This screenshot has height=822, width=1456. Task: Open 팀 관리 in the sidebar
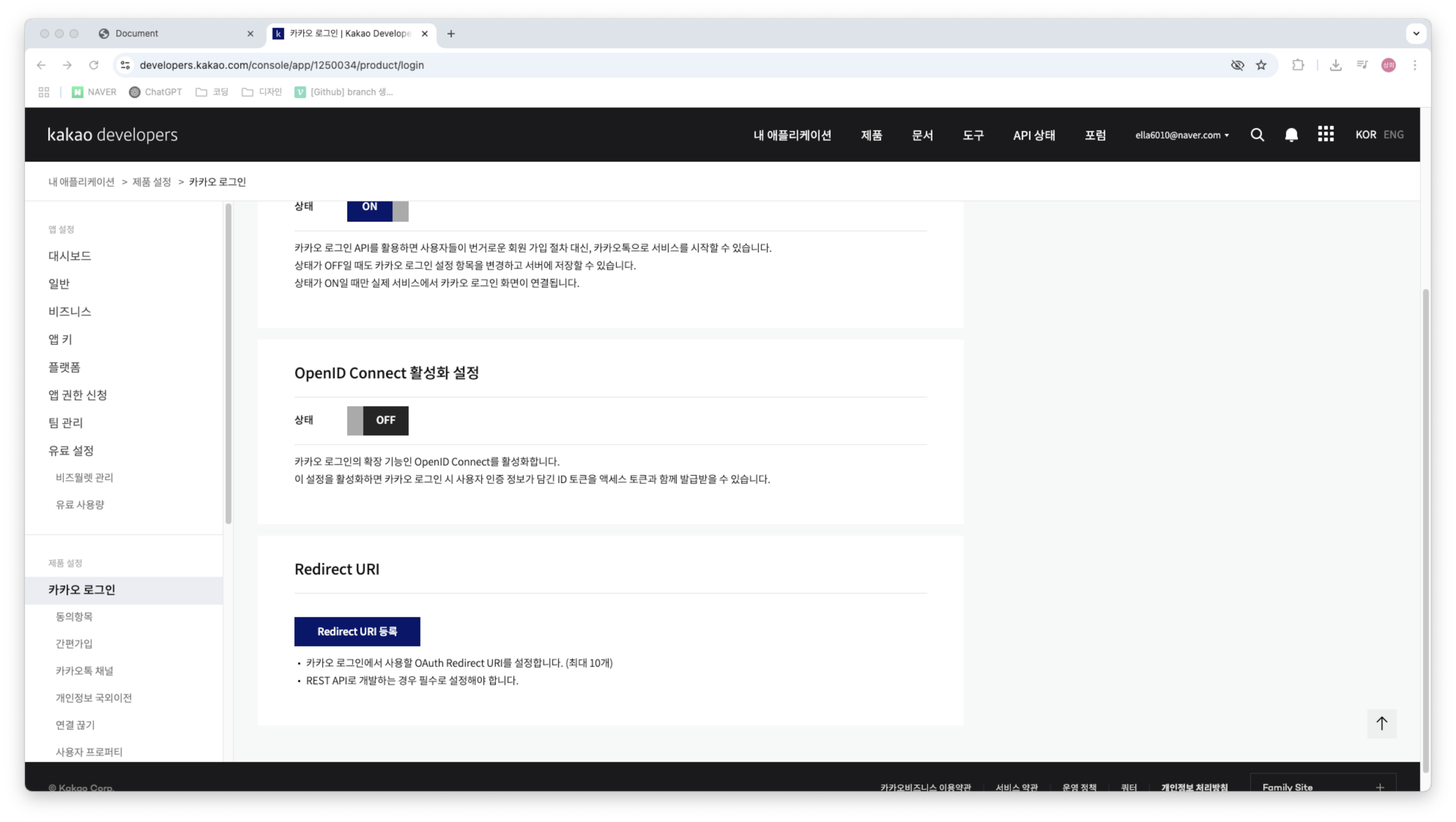tap(66, 423)
